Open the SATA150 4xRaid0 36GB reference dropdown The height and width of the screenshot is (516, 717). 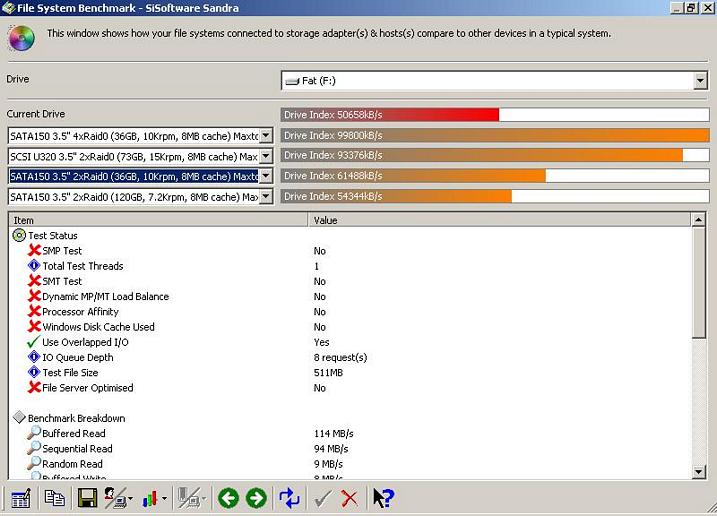click(x=266, y=135)
